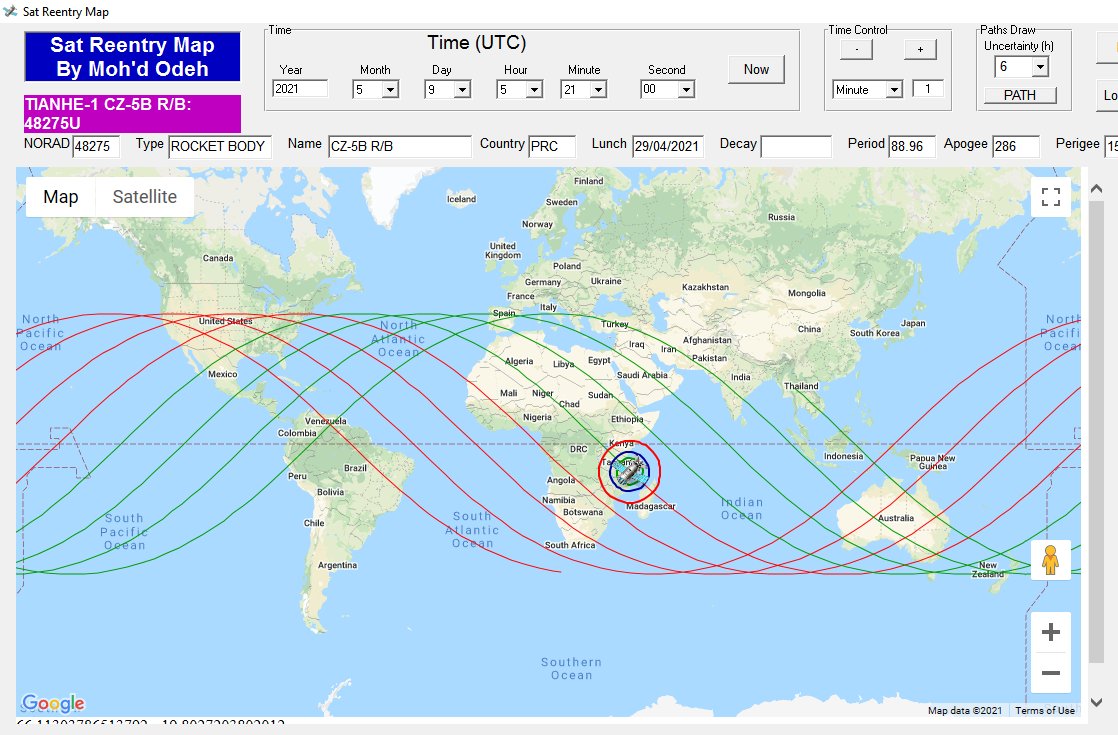Click the Google logo on the map
Screen dimensions: 1118x735
53,704
